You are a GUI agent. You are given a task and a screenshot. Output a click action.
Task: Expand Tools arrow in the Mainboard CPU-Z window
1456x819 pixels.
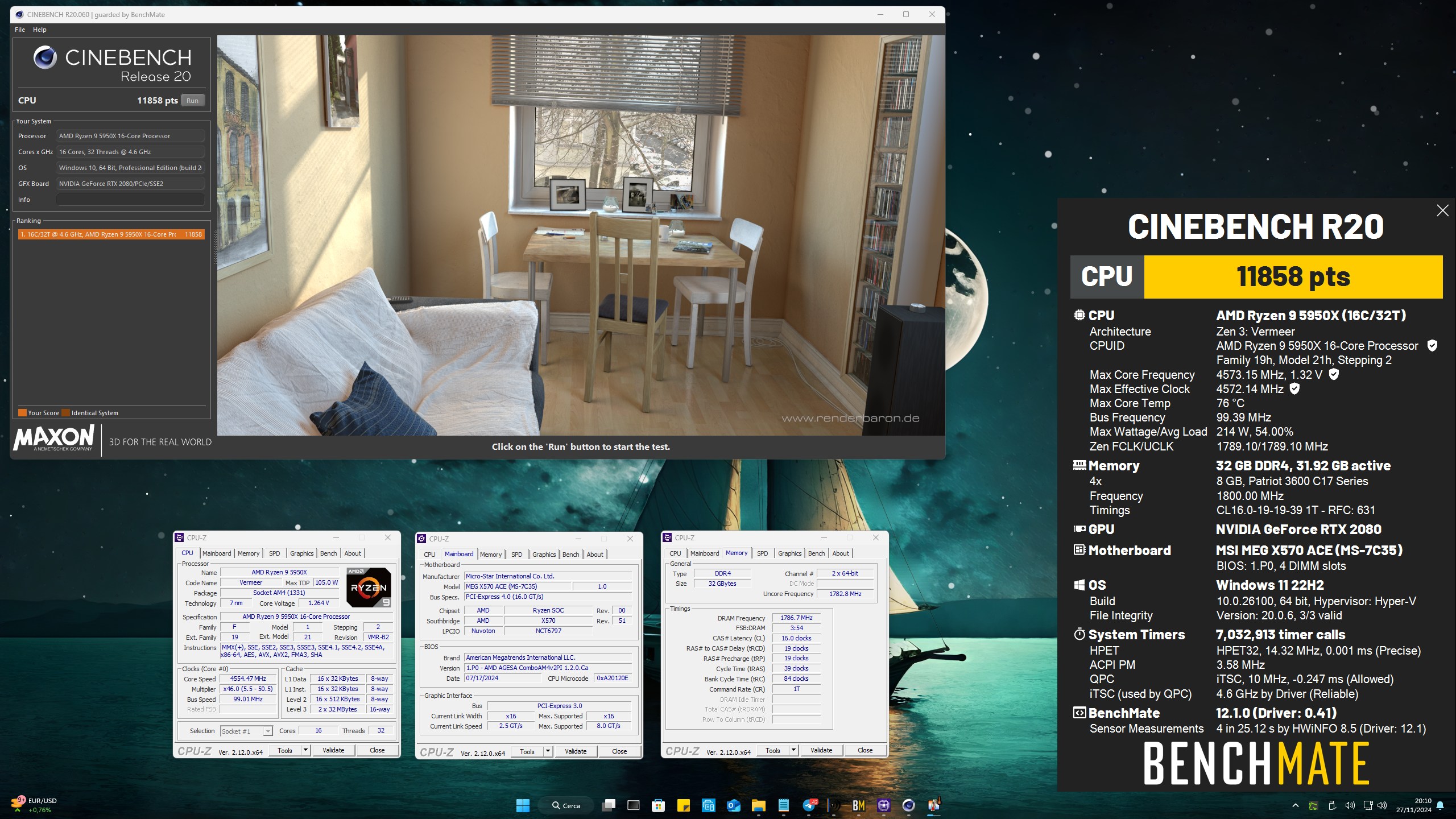tap(548, 751)
